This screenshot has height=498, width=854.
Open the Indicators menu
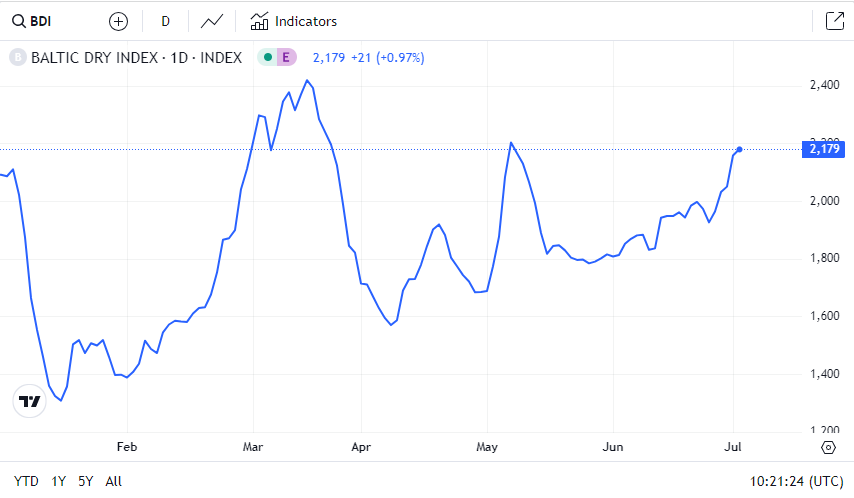pyautogui.click(x=294, y=21)
